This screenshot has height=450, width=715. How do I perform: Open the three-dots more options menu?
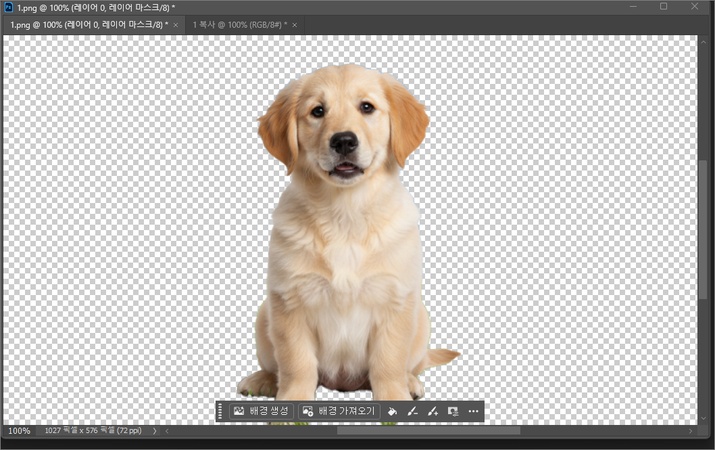tap(473, 411)
